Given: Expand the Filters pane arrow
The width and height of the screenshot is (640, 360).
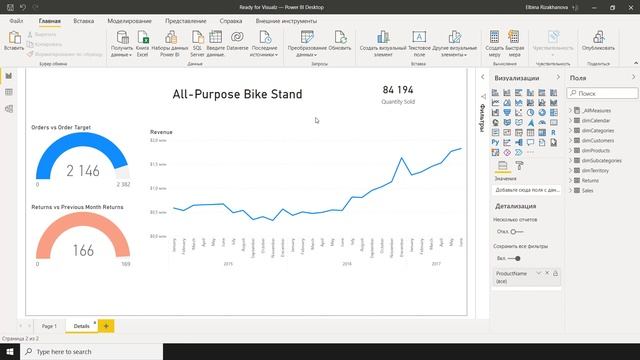Looking at the screenshot, I should tap(482, 77).
